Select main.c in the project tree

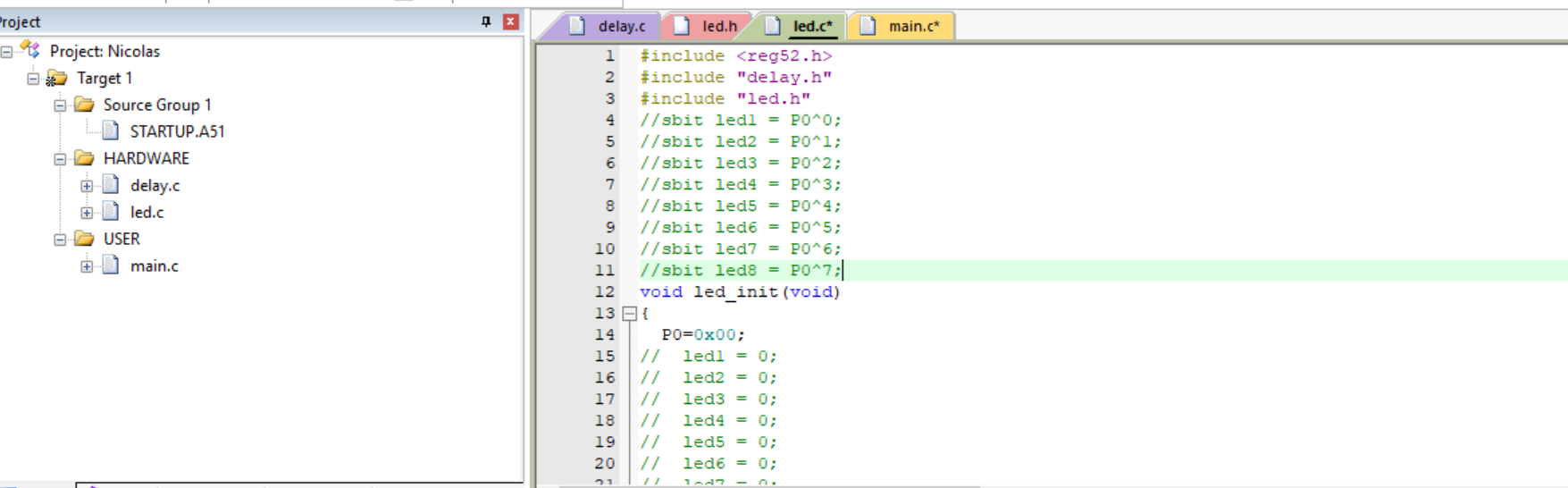coord(154,265)
